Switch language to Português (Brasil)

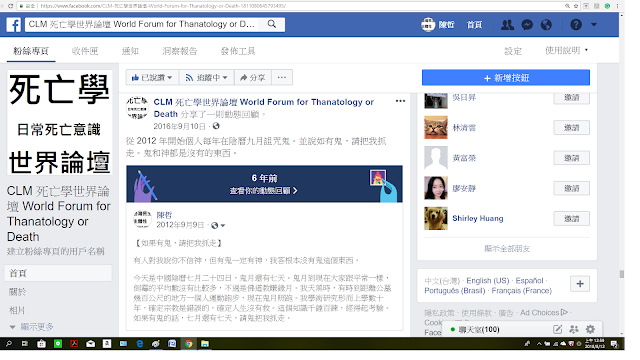click(x=455, y=291)
